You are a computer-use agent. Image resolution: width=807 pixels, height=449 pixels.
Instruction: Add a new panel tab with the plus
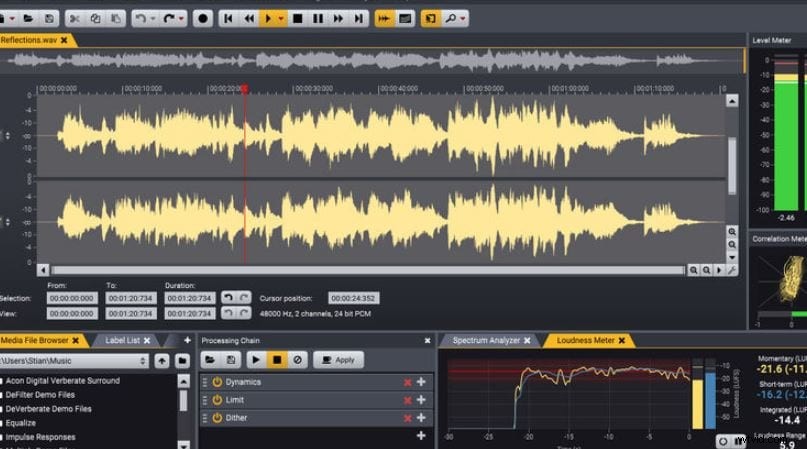[x=187, y=340]
